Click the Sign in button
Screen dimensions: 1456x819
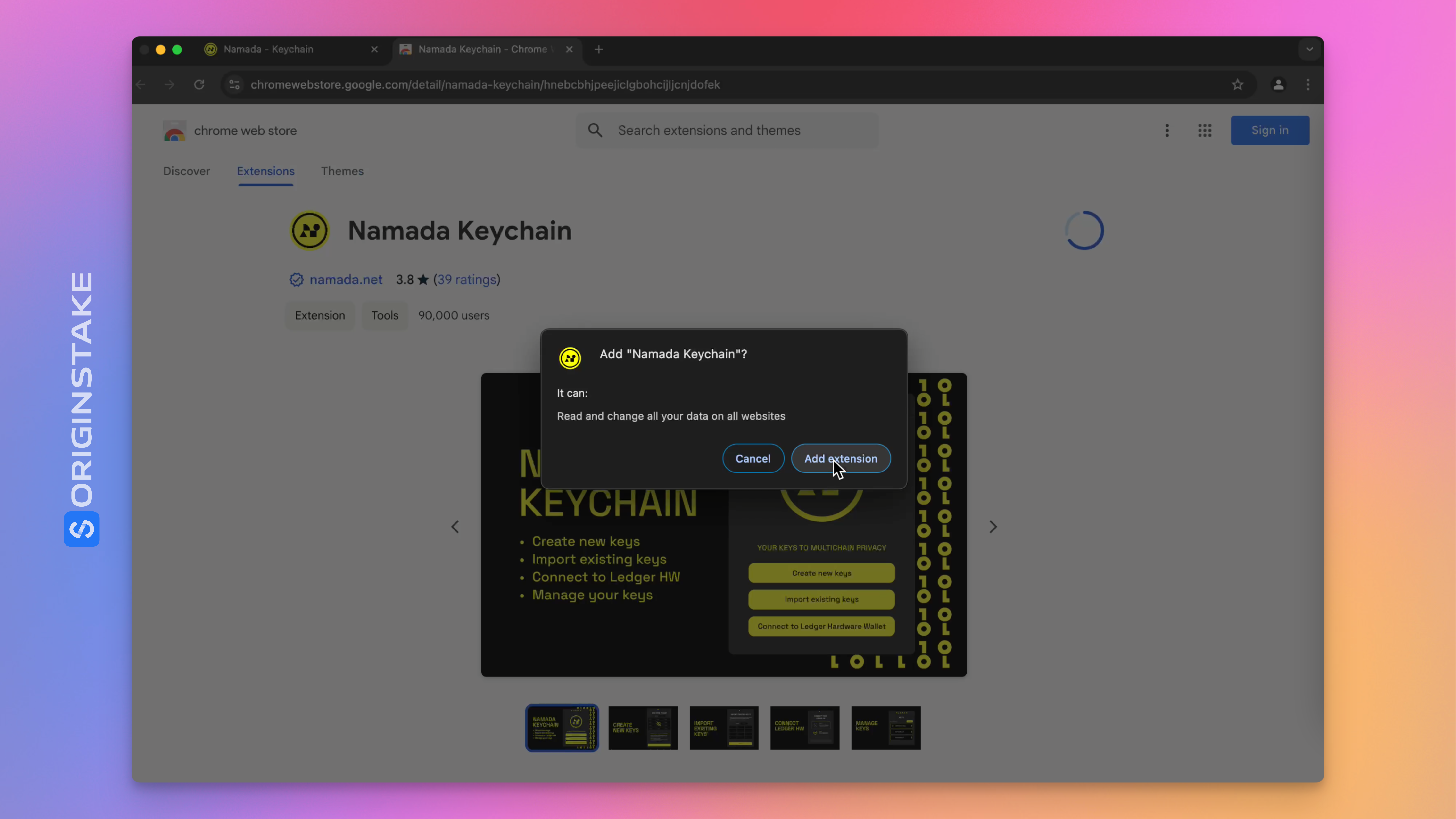point(1269,130)
